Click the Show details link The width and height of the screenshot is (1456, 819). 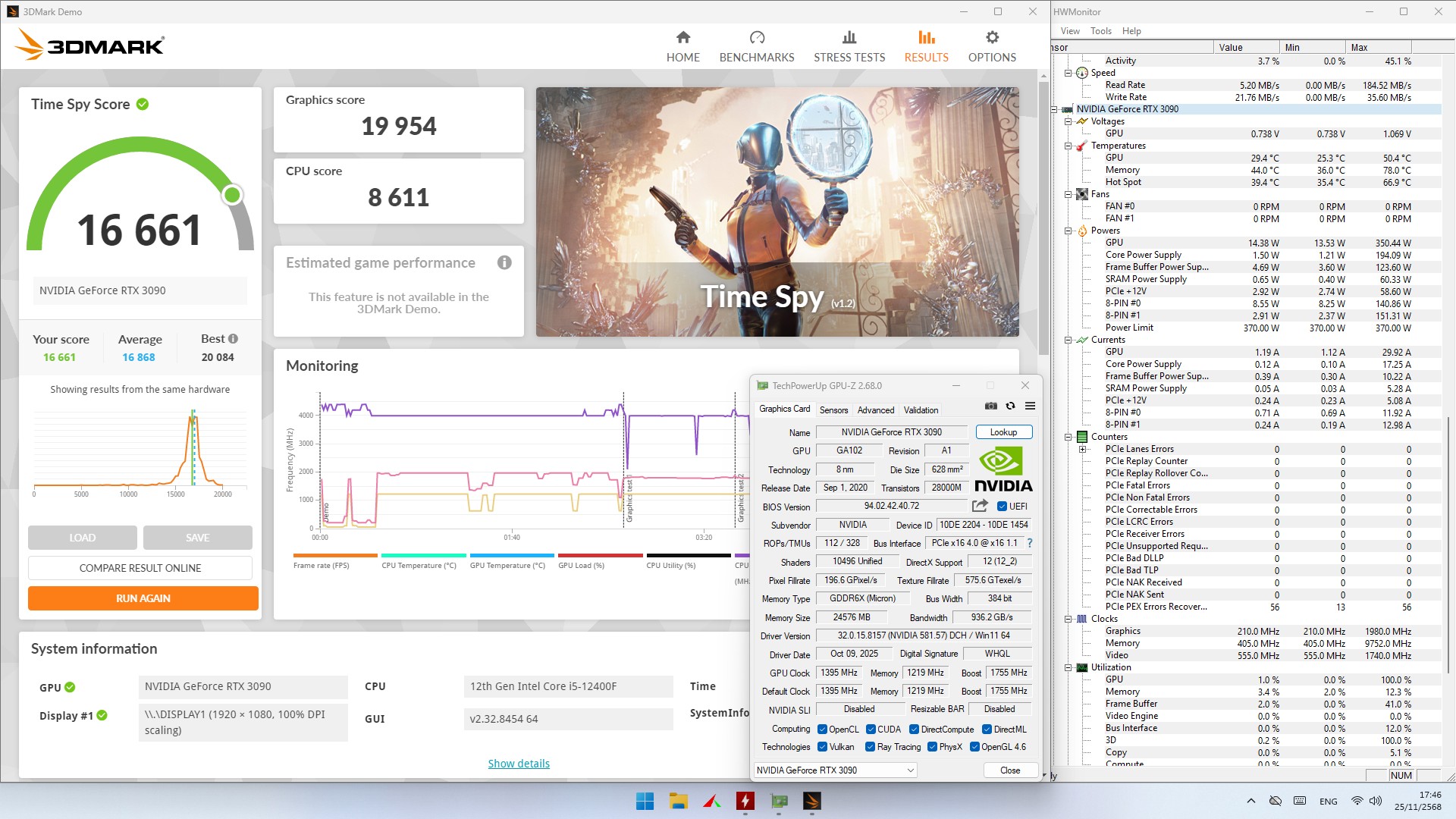coord(519,764)
